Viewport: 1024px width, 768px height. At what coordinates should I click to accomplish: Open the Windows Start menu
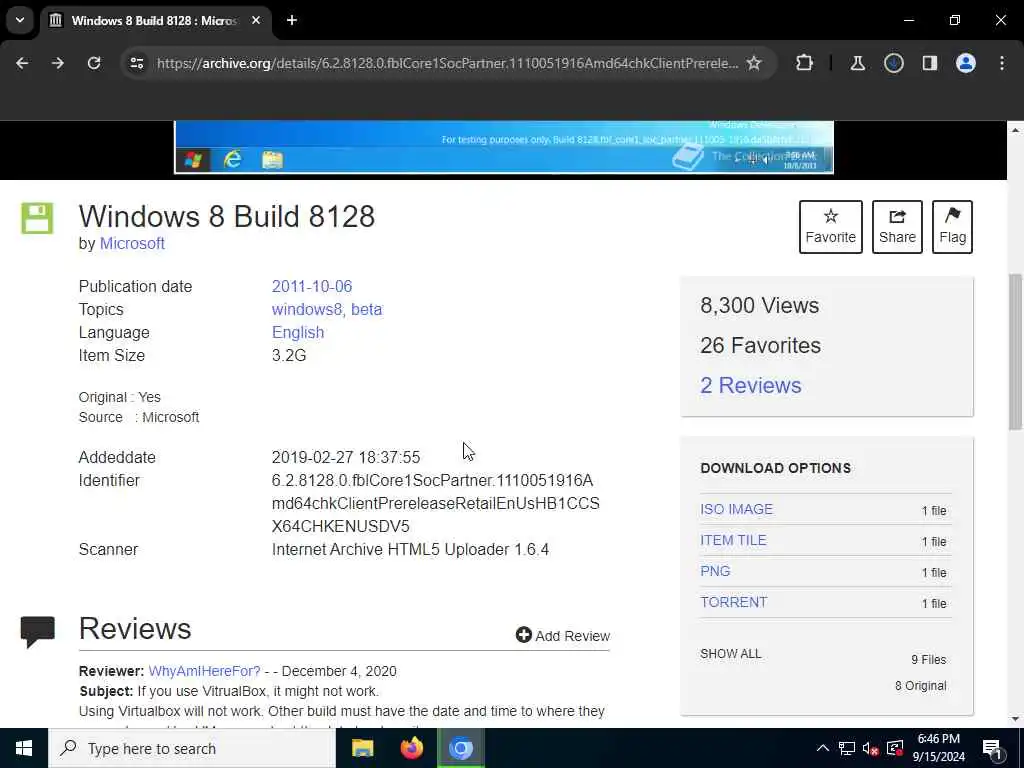click(24, 748)
